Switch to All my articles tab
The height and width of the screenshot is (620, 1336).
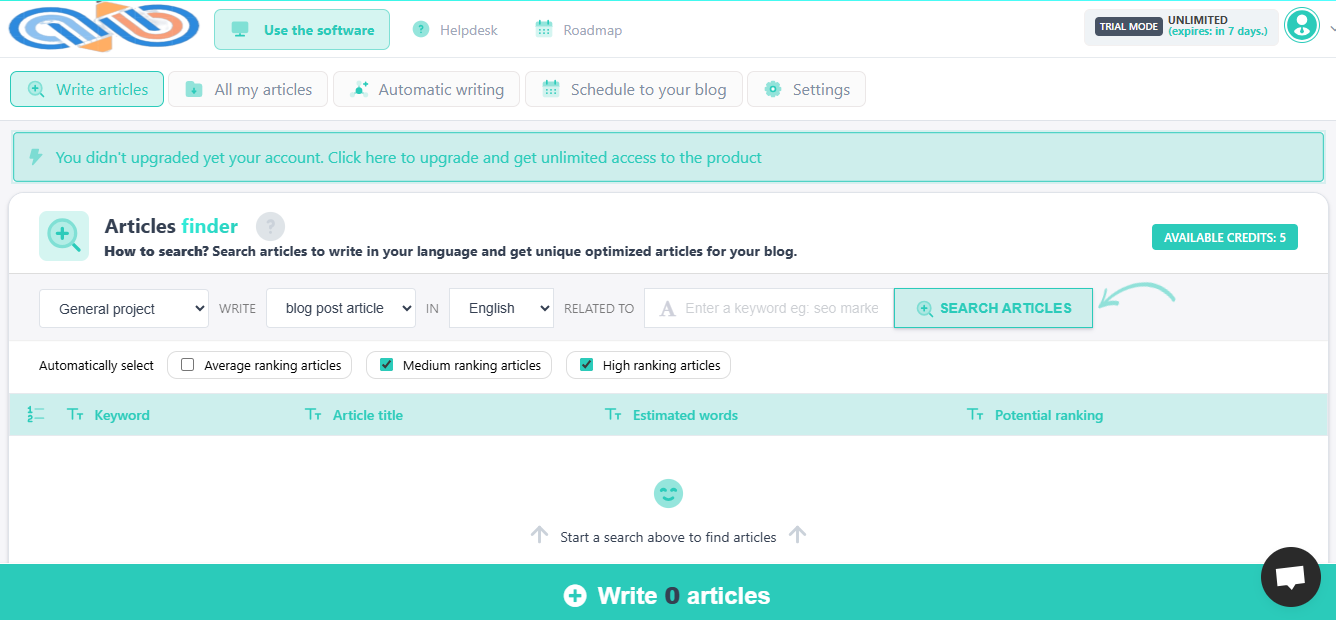(249, 89)
